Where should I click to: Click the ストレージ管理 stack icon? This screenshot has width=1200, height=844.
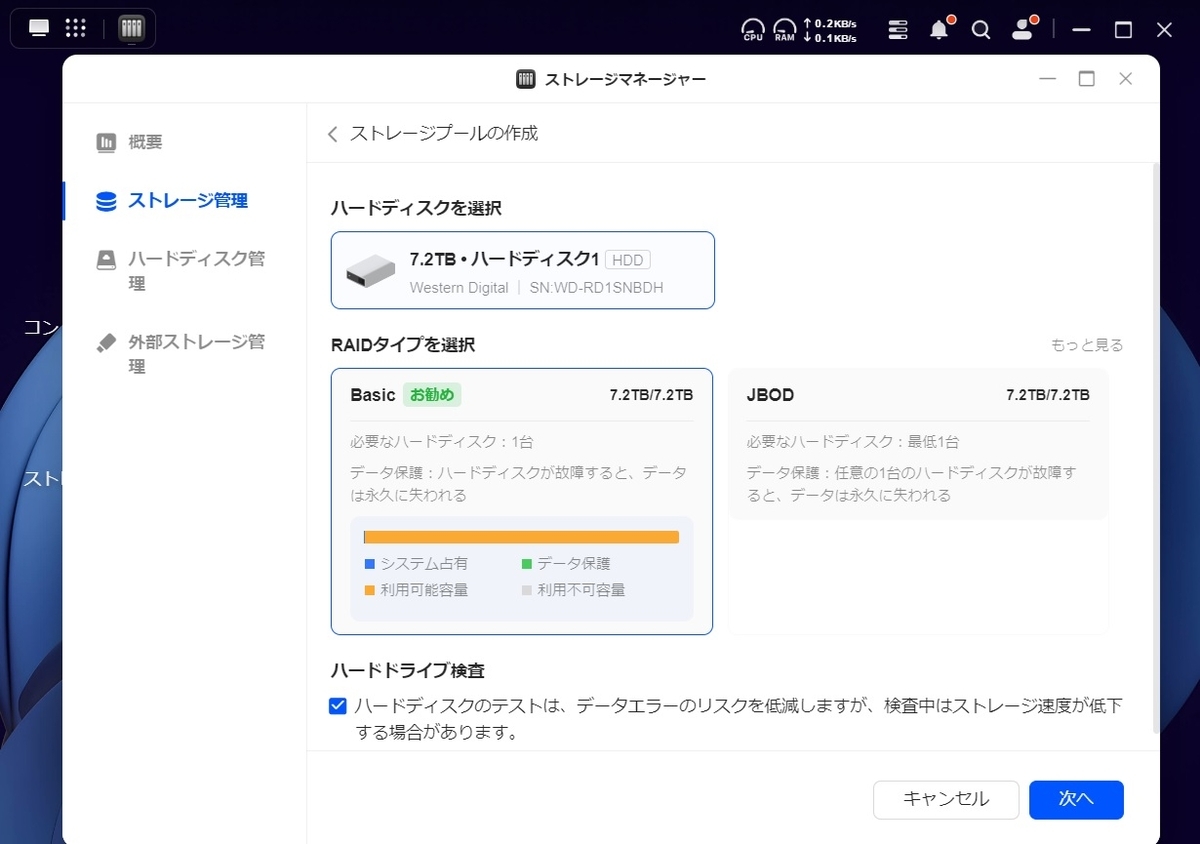tap(106, 201)
